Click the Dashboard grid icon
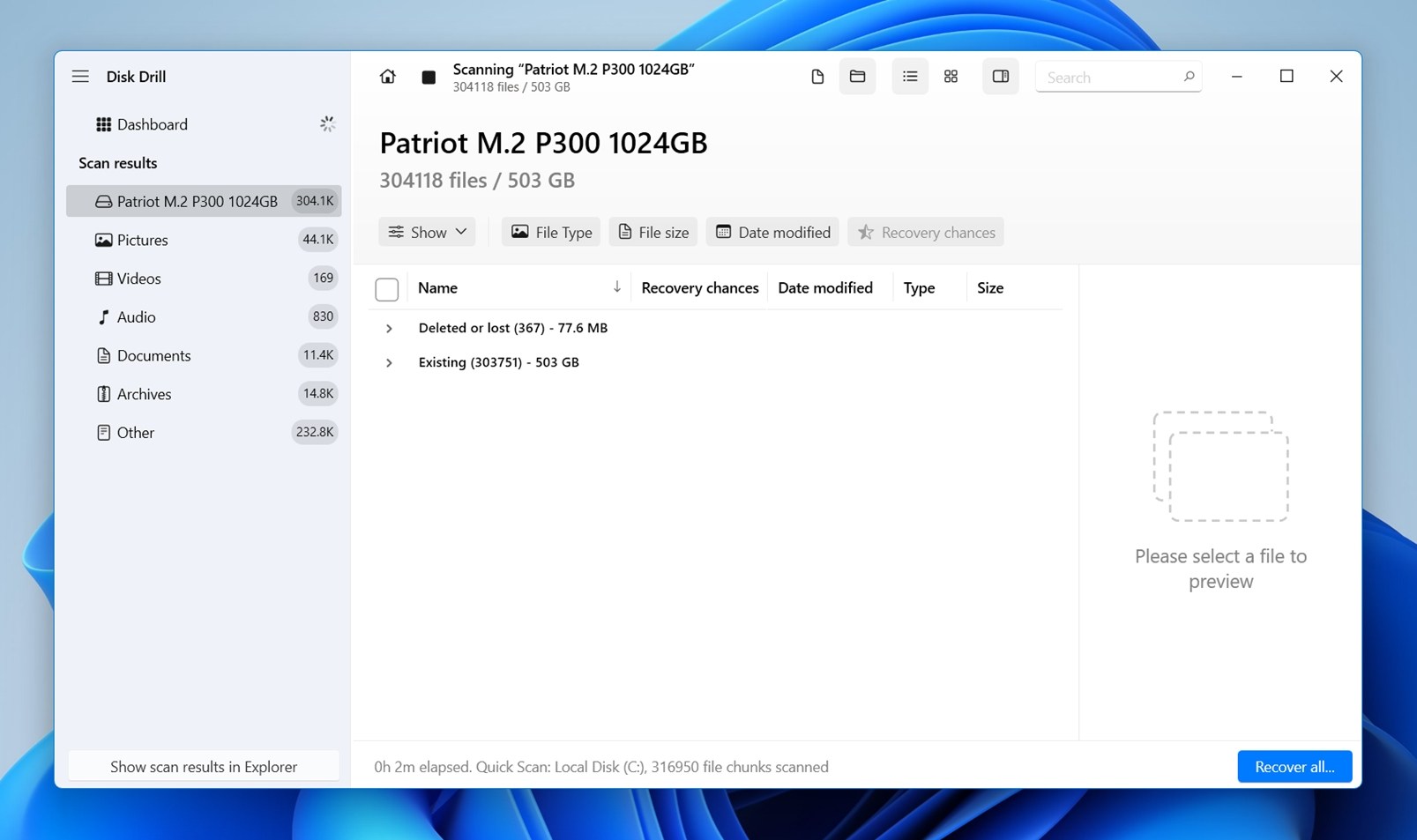The width and height of the screenshot is (1417, 840). (x=103, y=124)
